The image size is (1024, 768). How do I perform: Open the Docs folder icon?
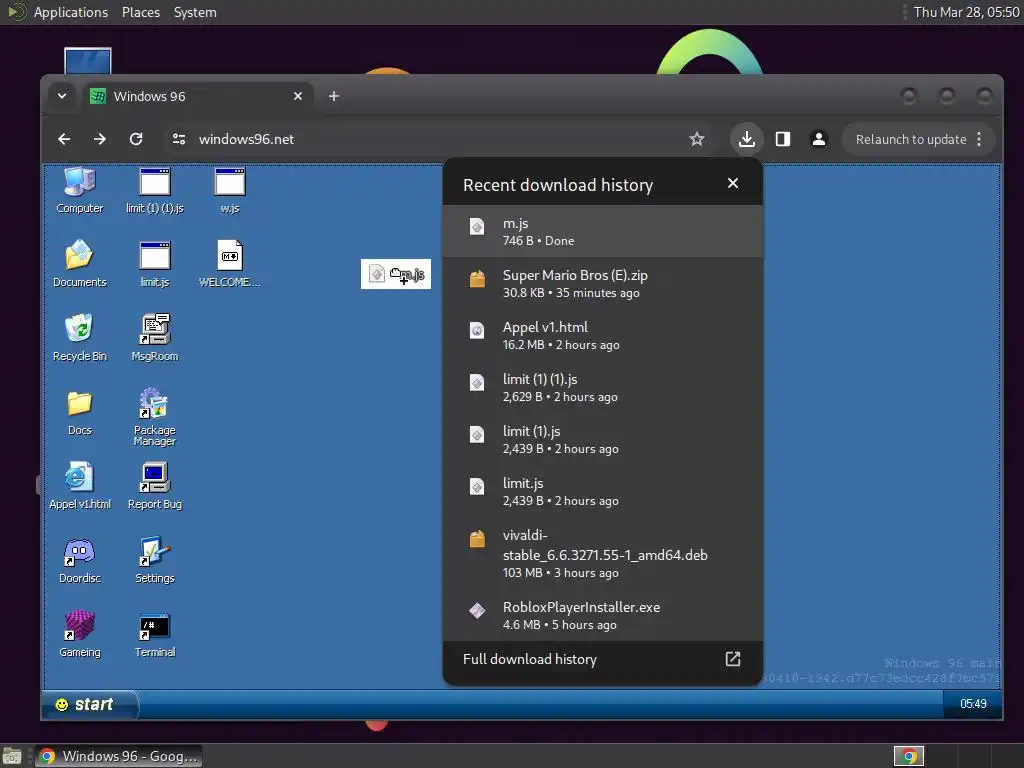pos(80,412)
